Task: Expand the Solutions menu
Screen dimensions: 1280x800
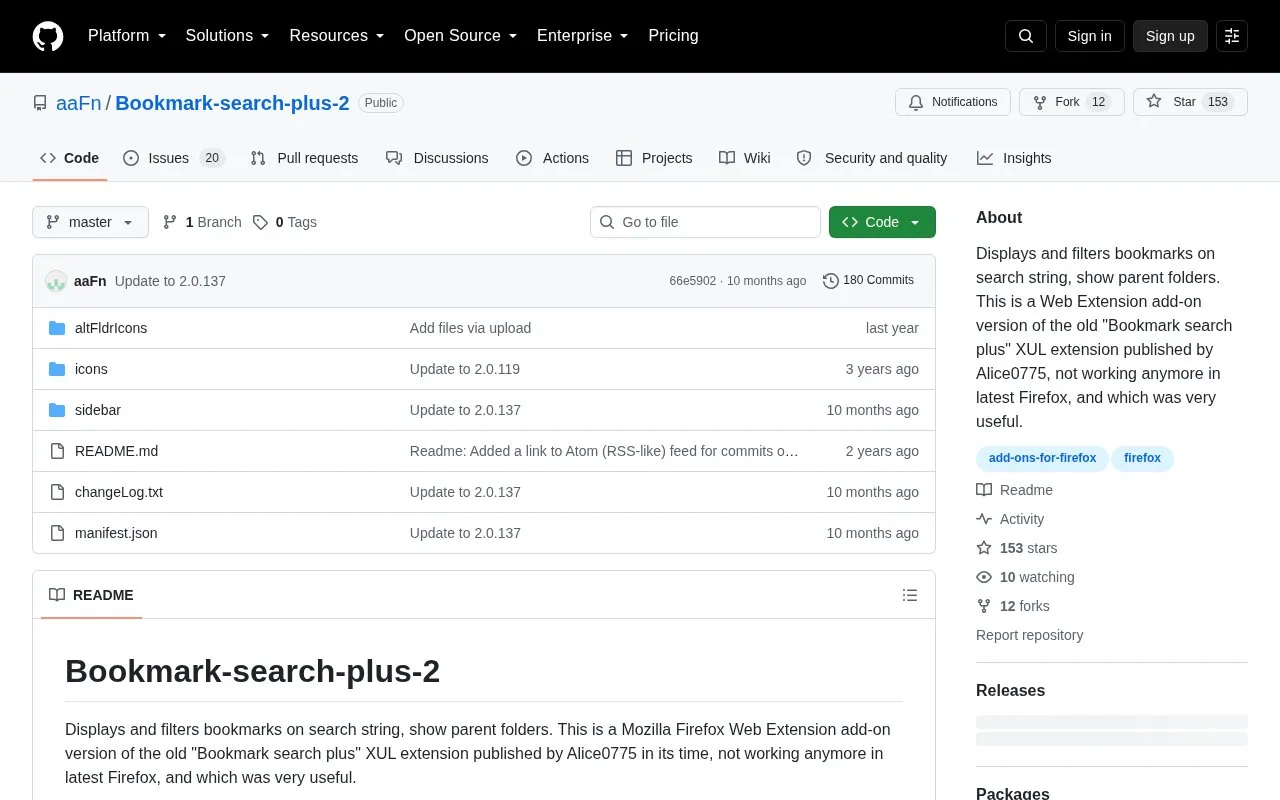Action: (x=228, y=36)
